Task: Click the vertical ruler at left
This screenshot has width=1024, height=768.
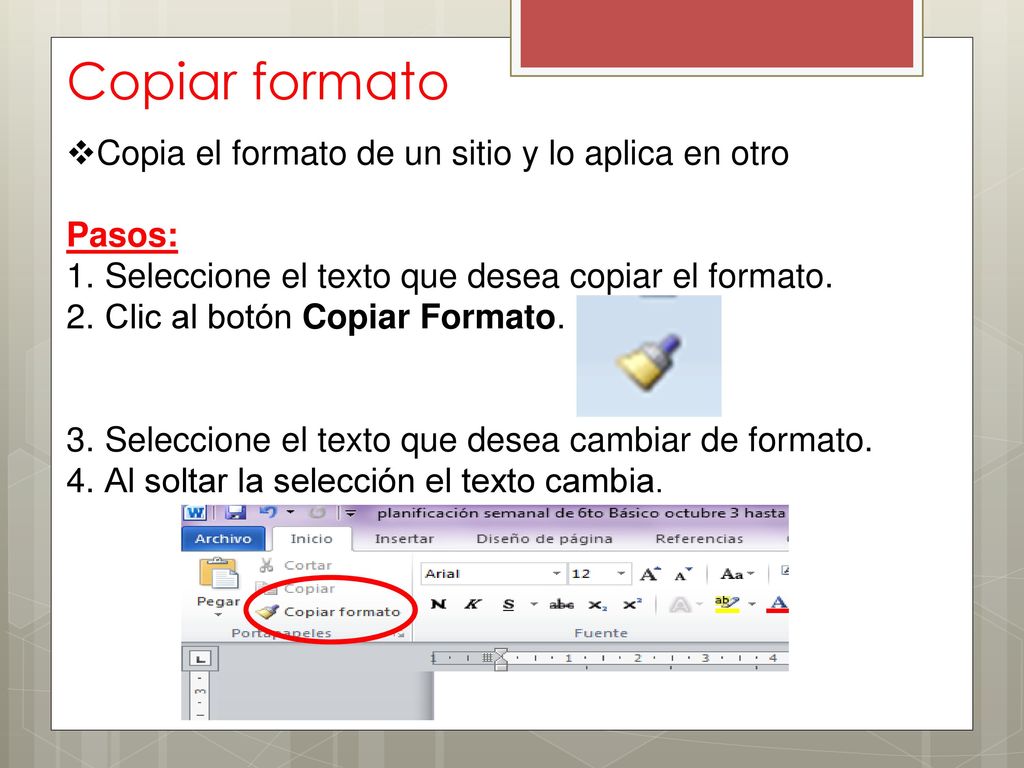Action: (x=200, y=696)
